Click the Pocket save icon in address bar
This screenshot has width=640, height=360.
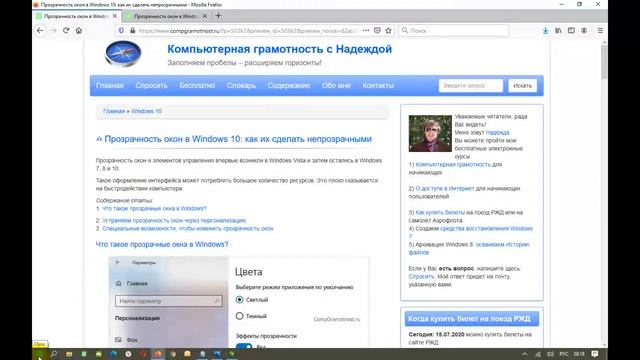tap(377, 31)
